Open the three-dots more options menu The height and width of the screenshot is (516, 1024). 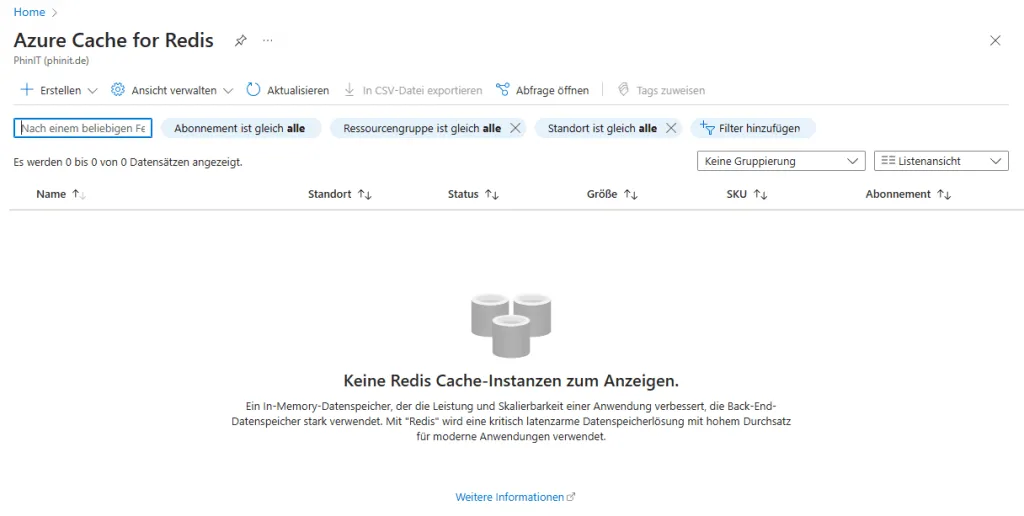[267, 41]
